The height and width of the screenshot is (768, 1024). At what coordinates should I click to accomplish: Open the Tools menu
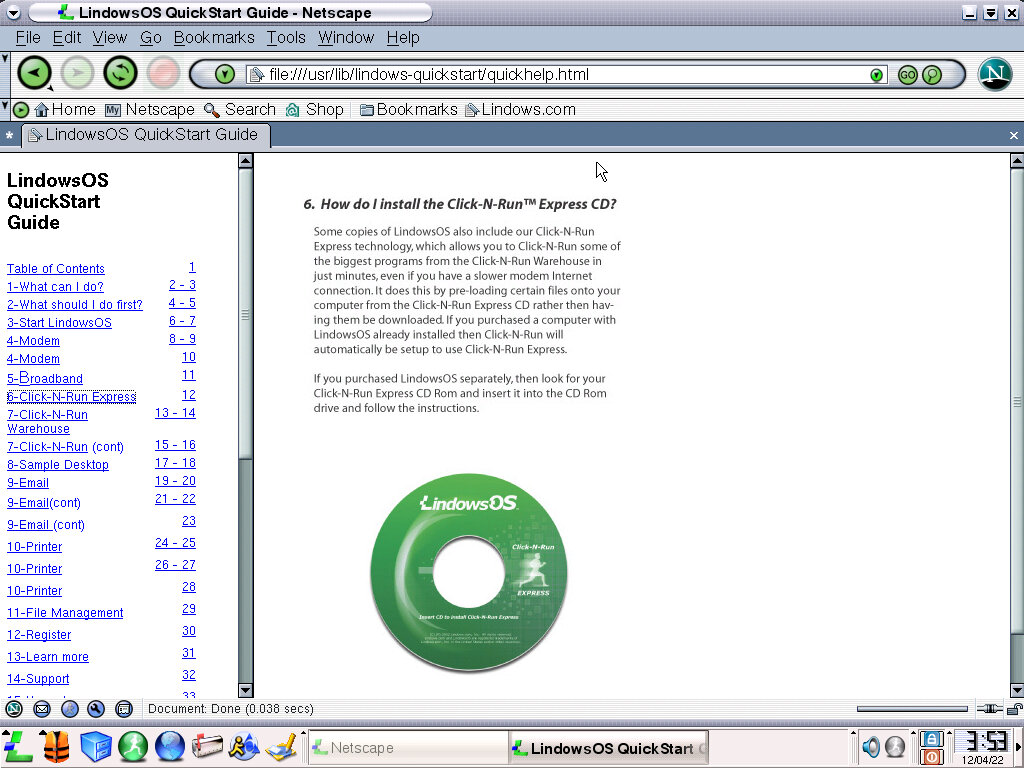coord(286,38)
